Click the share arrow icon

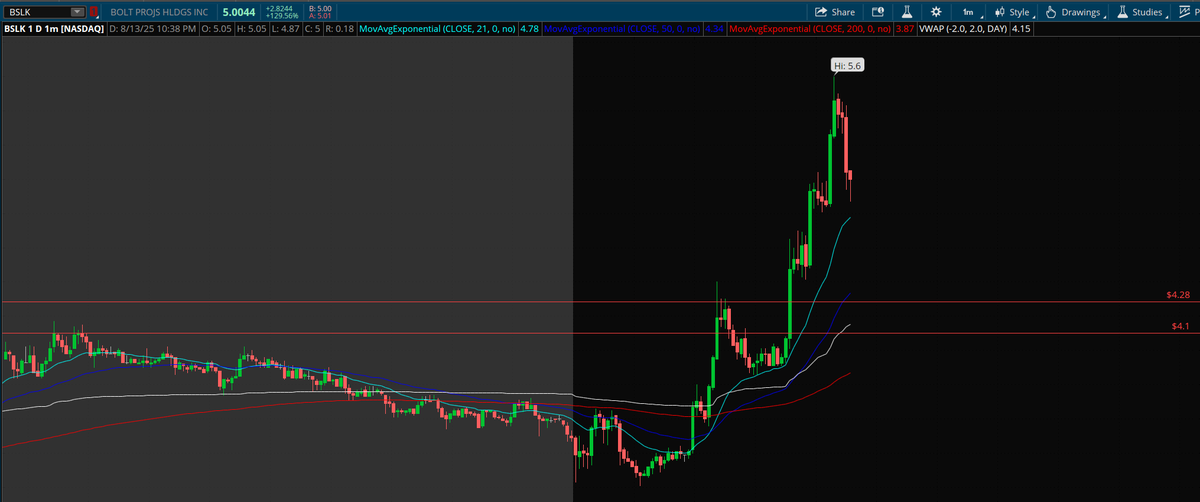[821, 12]
